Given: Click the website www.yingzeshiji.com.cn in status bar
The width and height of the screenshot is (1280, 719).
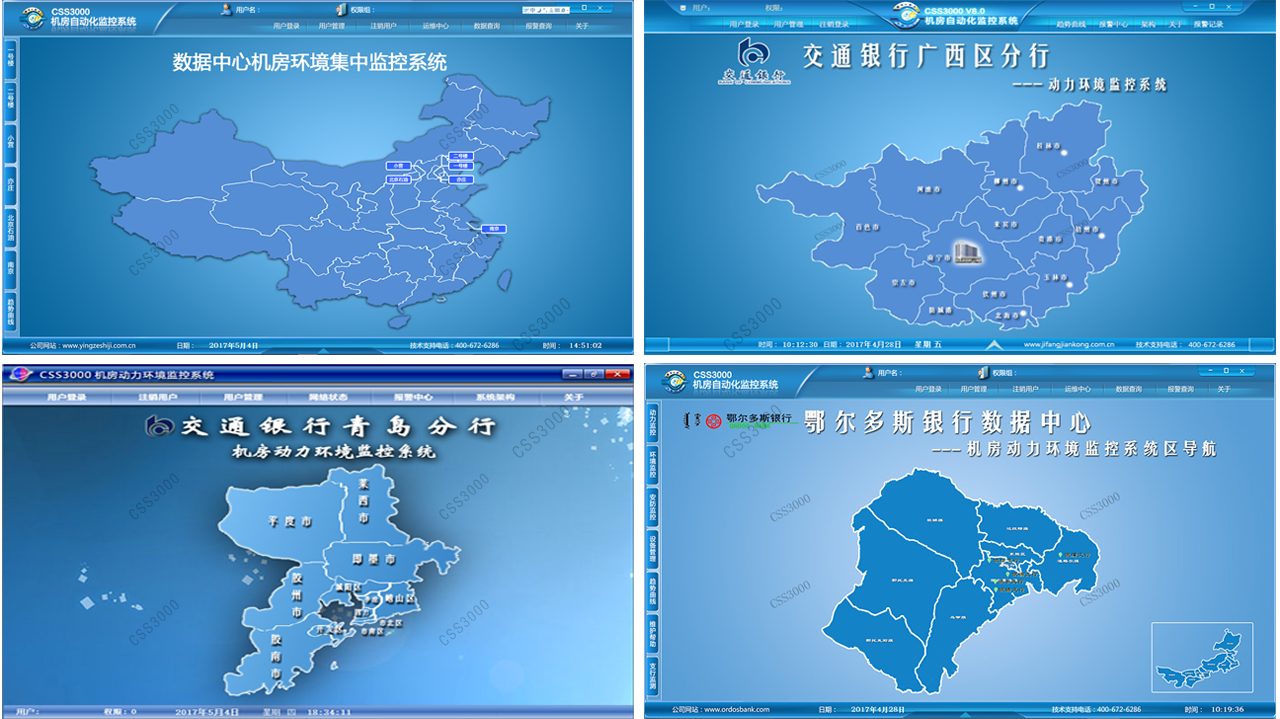Looking at the screenshot, I should click(98, 346).
